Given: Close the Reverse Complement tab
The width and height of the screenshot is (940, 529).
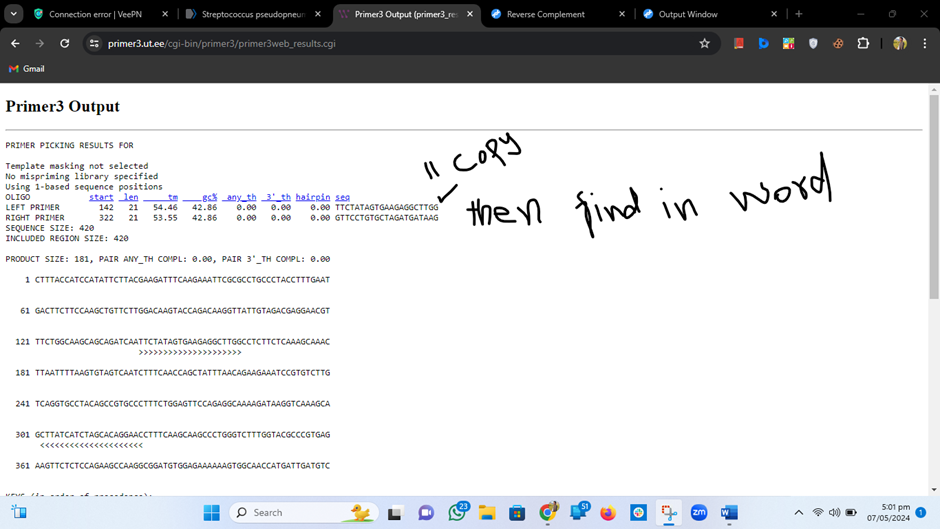Looking at the screenshot, I should click(622, 14).
